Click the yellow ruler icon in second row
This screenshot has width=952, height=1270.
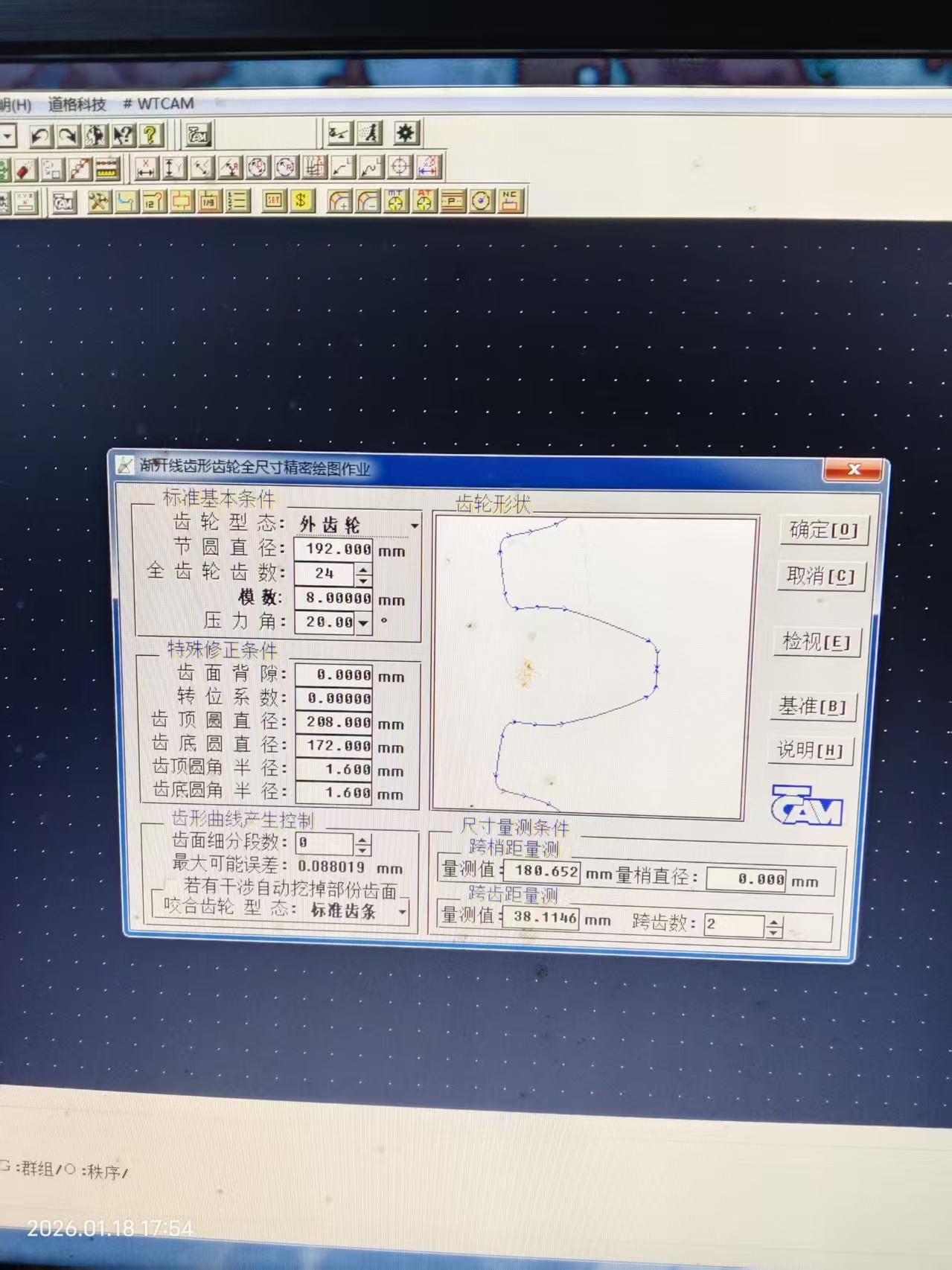pos(107,169)
